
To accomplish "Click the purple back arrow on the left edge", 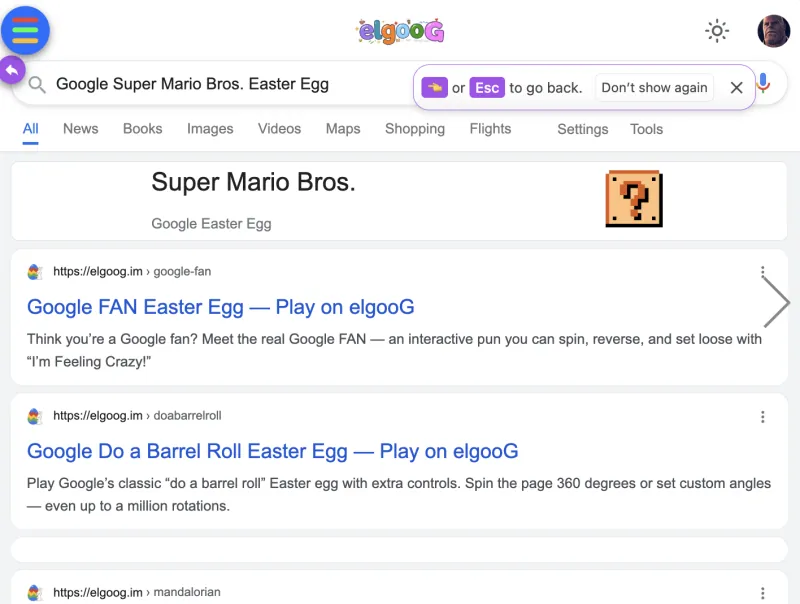I will click(10, 70).
